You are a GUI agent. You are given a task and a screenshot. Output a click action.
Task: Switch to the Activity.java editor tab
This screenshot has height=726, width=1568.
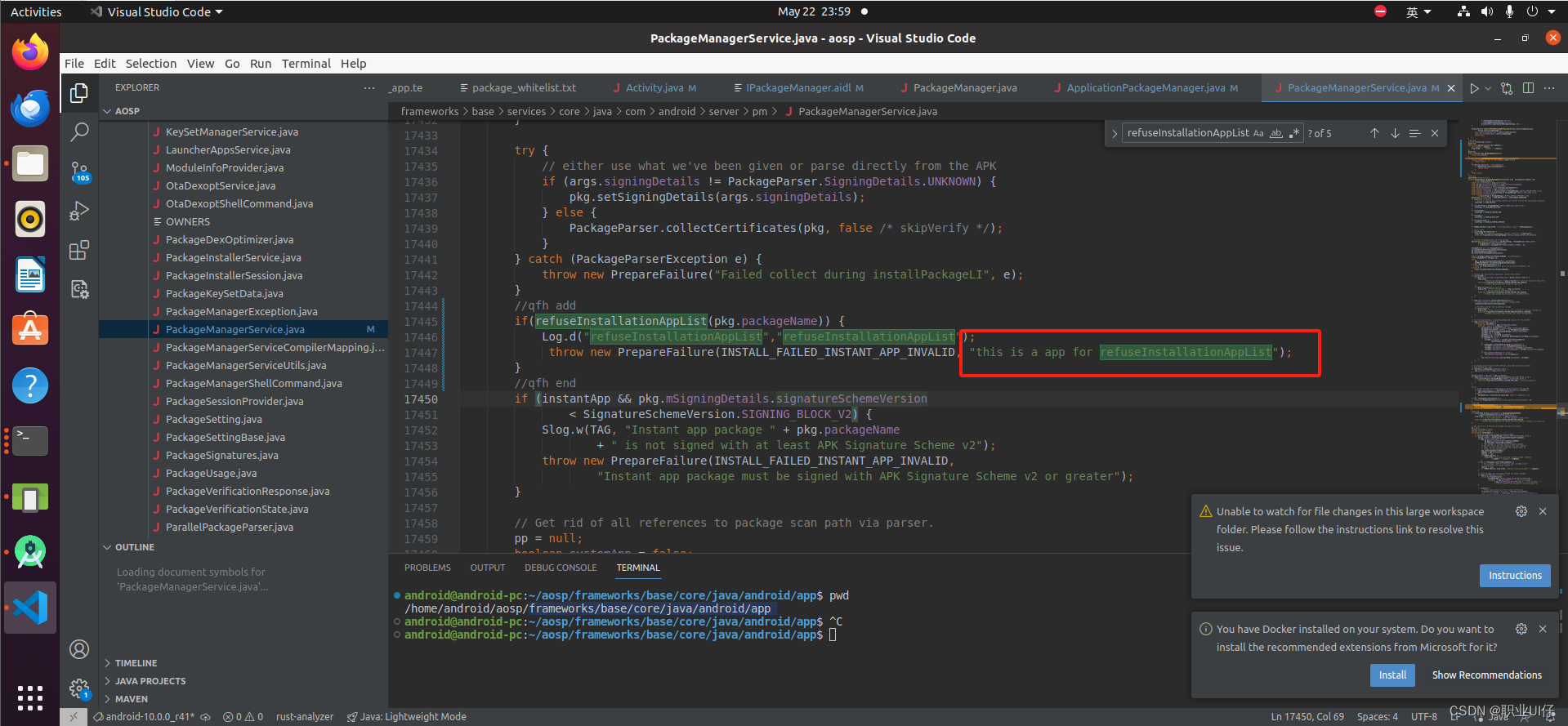[654, 88]
